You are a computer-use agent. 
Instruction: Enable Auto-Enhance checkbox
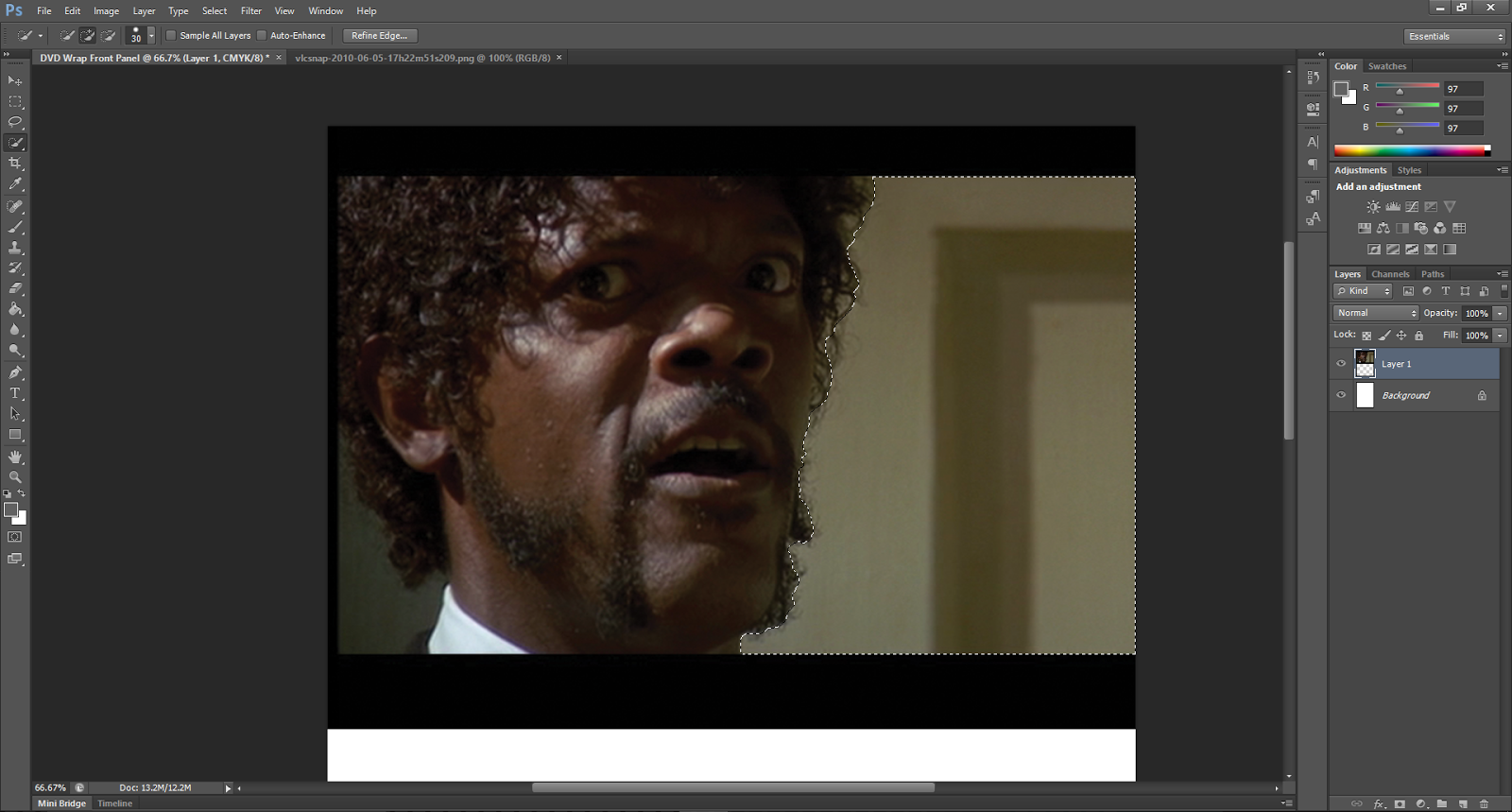point(262,35)
